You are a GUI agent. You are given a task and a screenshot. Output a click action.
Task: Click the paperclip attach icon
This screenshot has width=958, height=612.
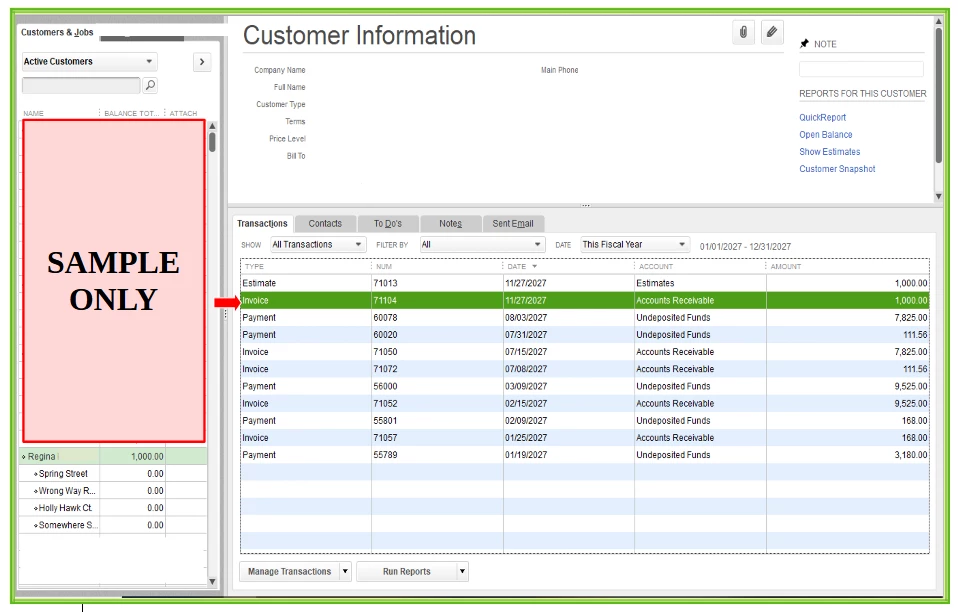pos(743,32)
